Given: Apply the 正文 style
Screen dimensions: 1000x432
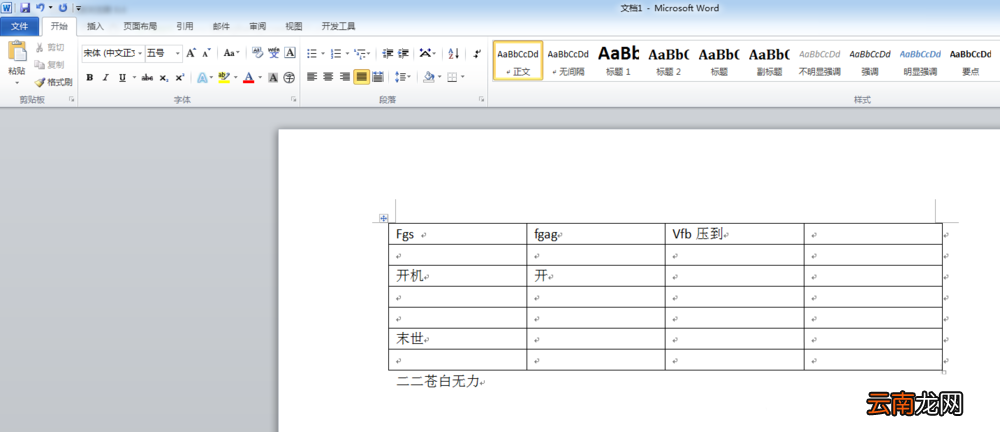Looking at the screenshot, I should [518, 61].
